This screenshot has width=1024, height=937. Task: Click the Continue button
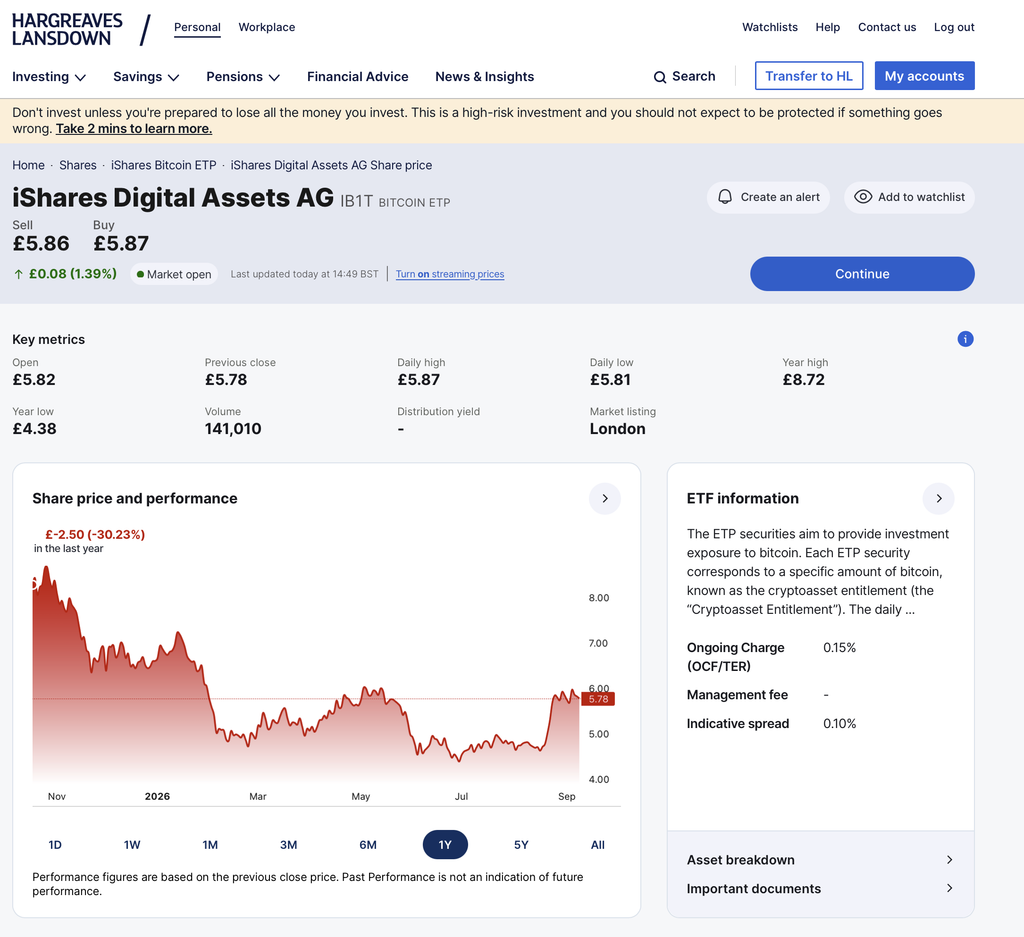point(862,274)
